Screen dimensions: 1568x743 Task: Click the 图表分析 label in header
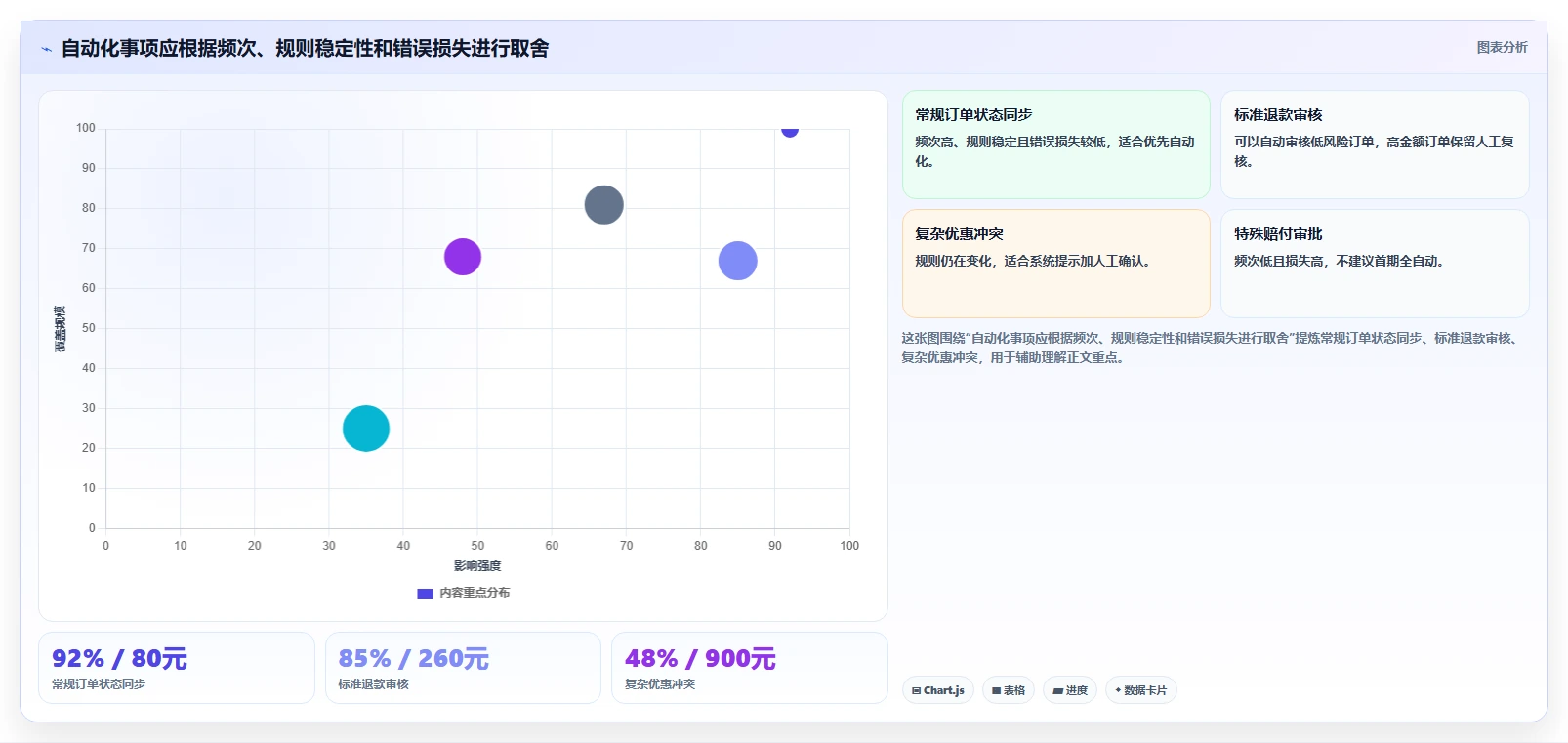pos(1502,47)
